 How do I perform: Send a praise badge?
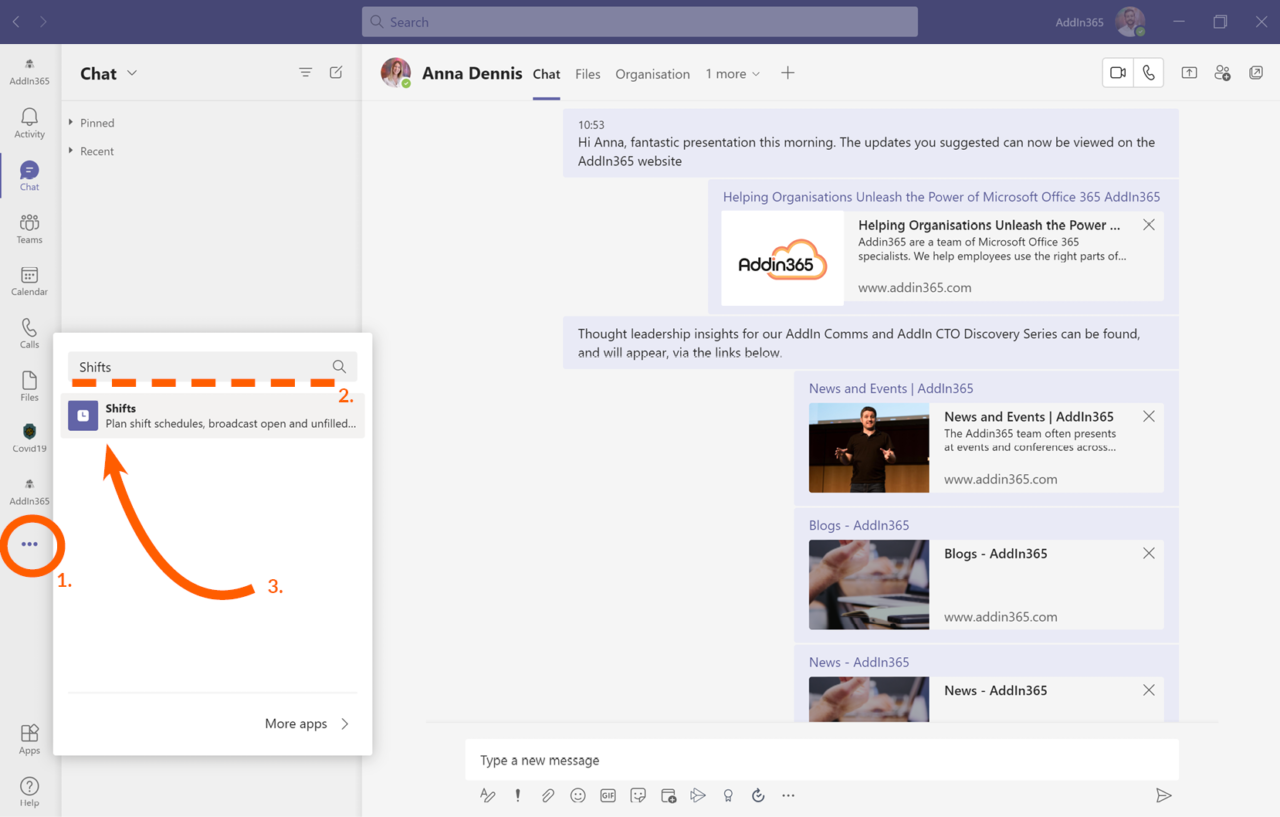728,795
